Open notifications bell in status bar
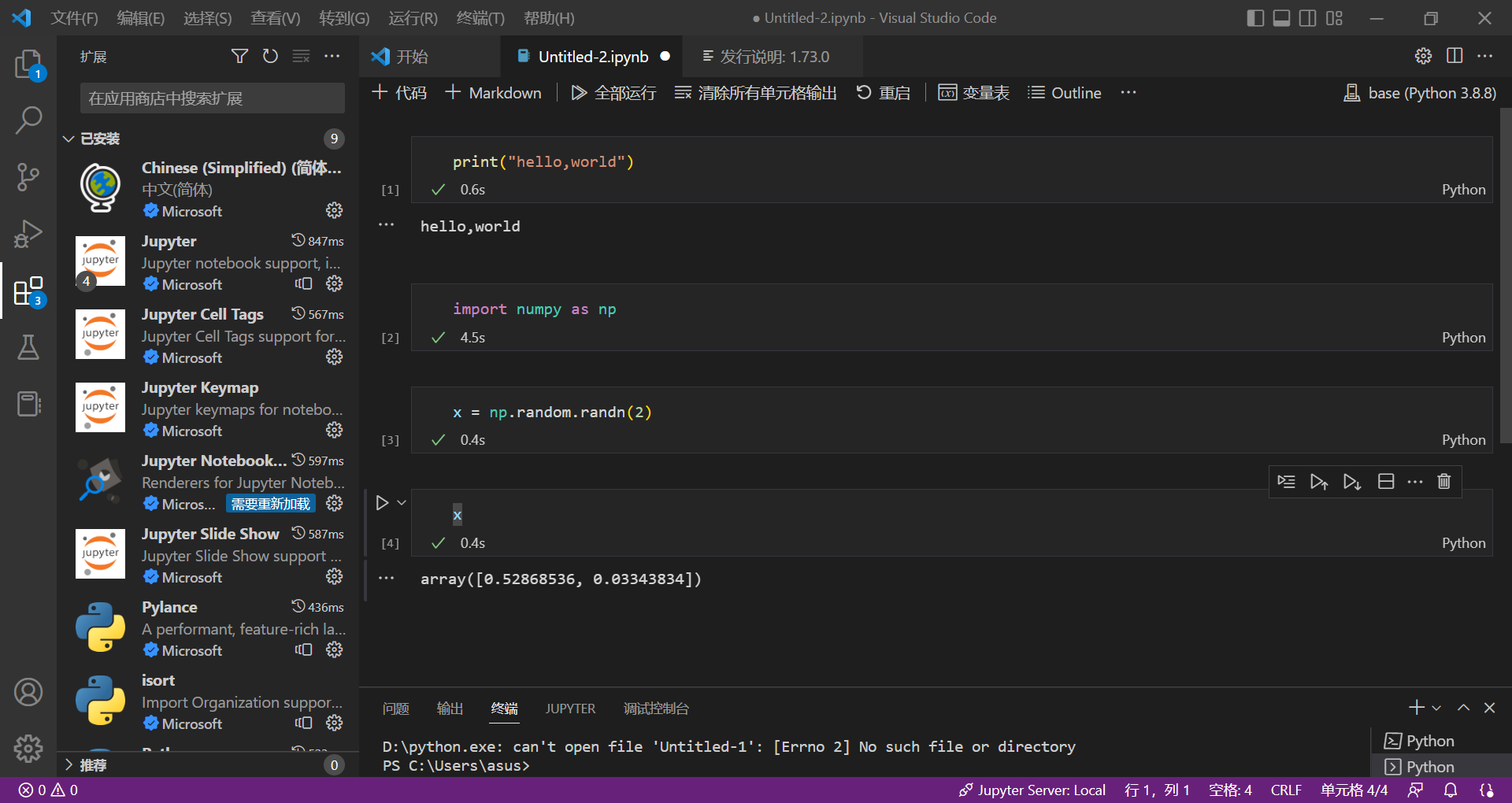This screenshot has width=1512, height=803. [x=1451, y=790]
